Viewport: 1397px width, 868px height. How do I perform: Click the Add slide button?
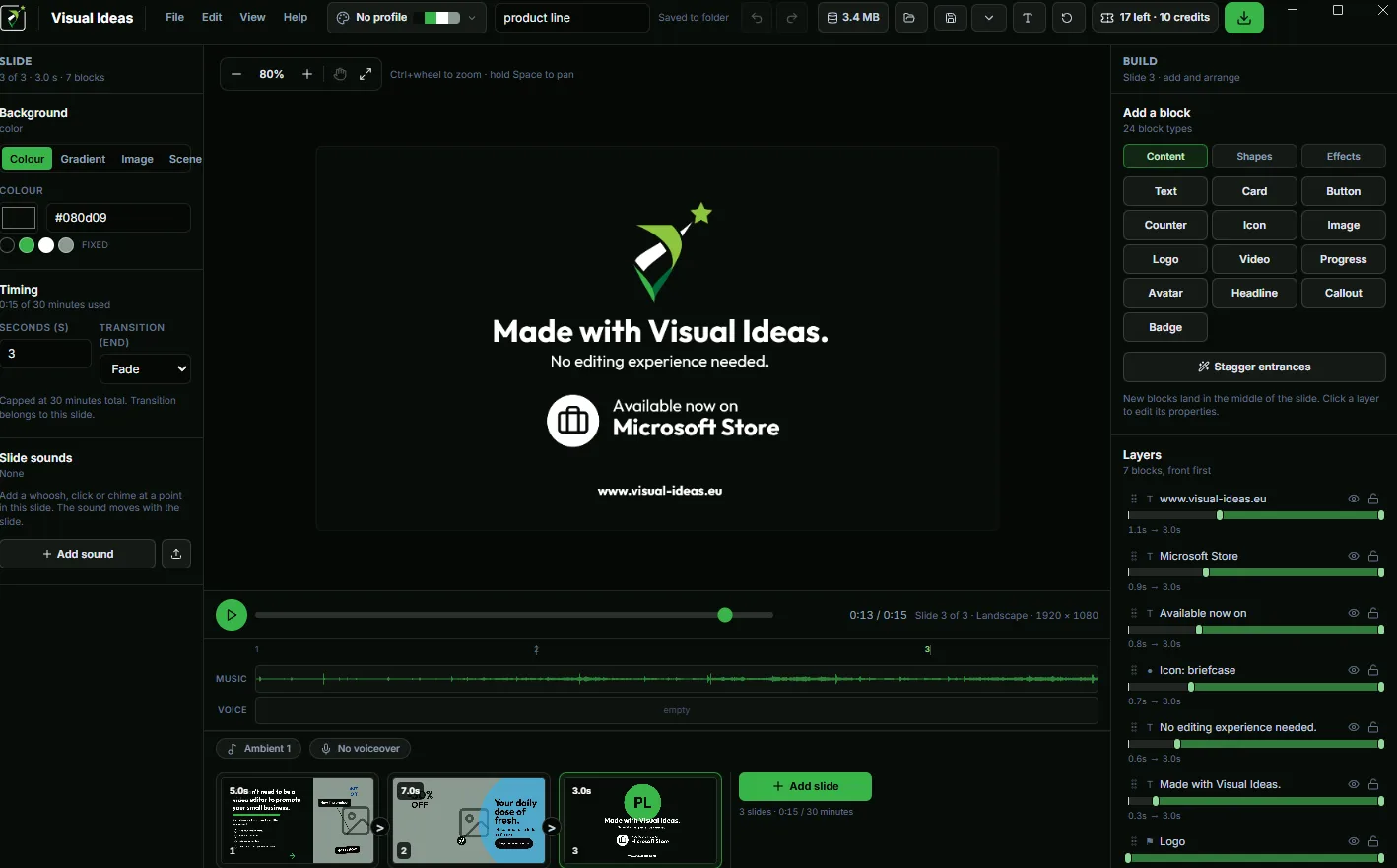pyautogui.click(x=805, y=786)
